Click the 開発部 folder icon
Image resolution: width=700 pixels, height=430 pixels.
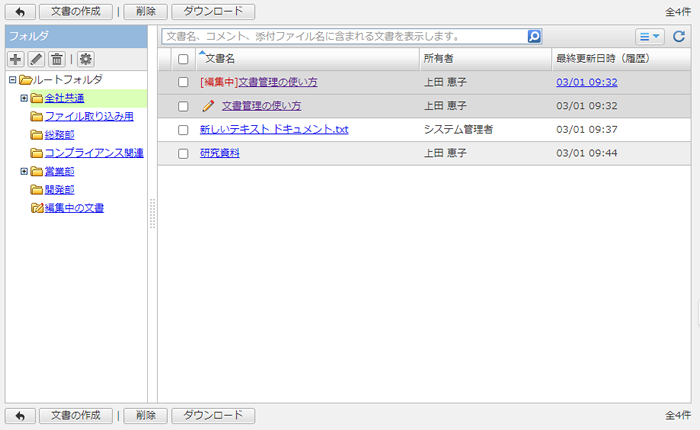37,190
